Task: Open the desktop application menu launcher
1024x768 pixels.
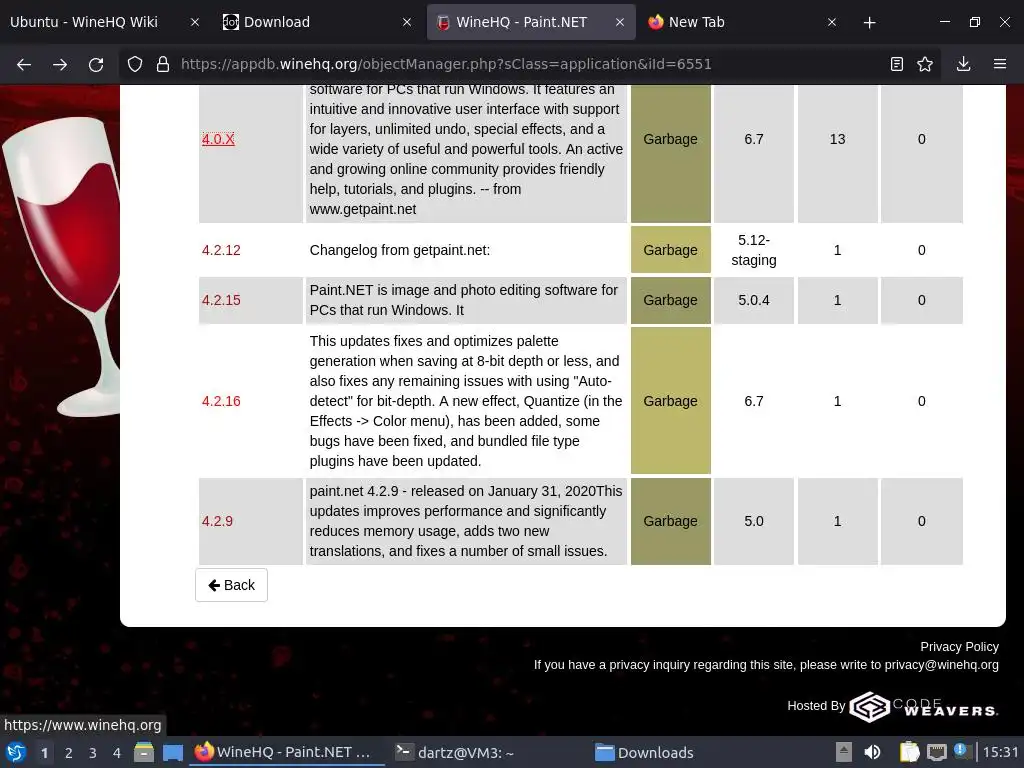Action: (16, 752)
